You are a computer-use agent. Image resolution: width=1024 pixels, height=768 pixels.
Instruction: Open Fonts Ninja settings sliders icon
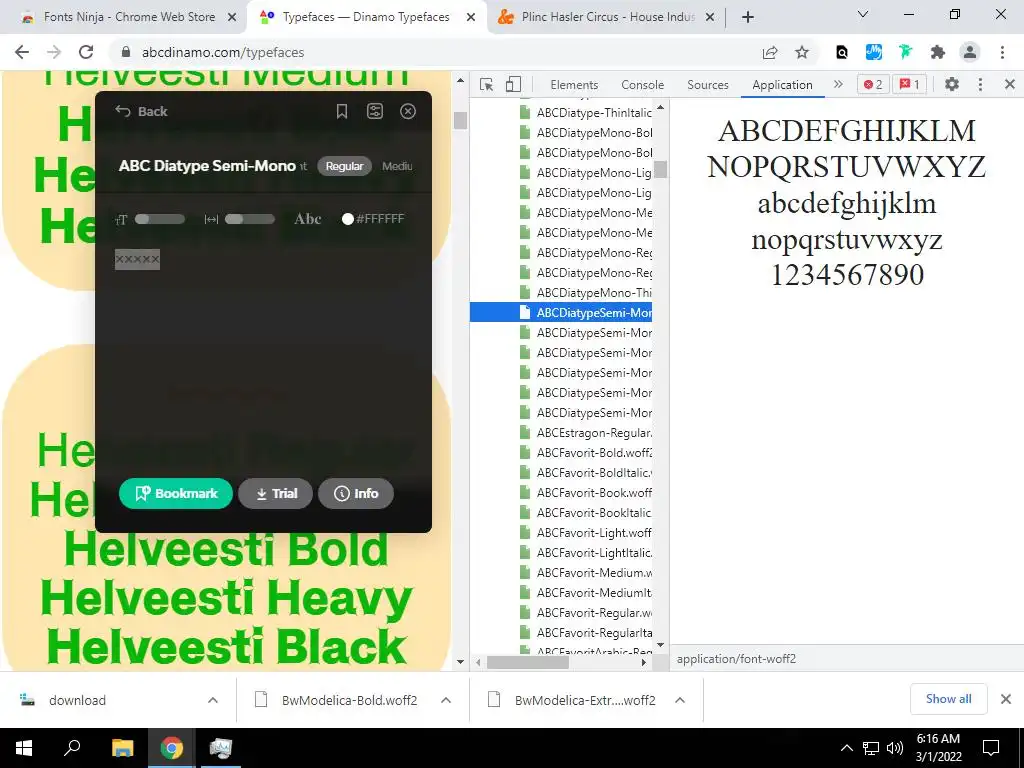375,112
